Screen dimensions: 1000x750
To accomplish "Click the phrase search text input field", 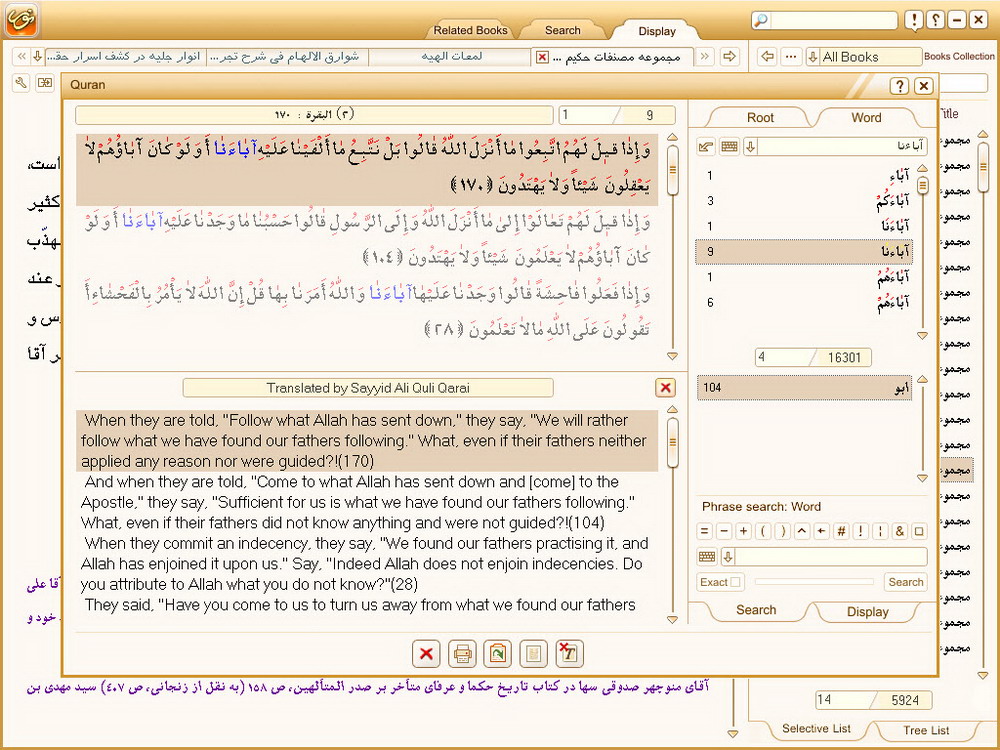I will tap(830, 557).
